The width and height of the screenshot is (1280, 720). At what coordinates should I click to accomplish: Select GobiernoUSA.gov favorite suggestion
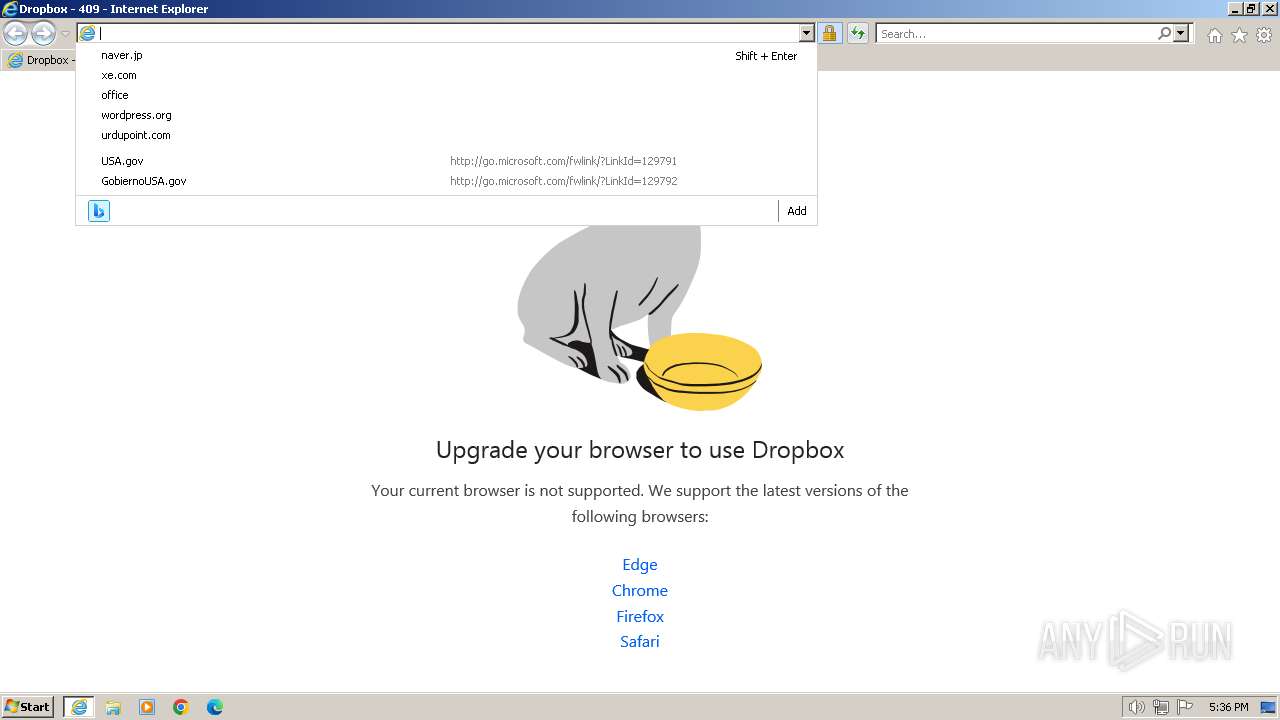pos(446,181)
